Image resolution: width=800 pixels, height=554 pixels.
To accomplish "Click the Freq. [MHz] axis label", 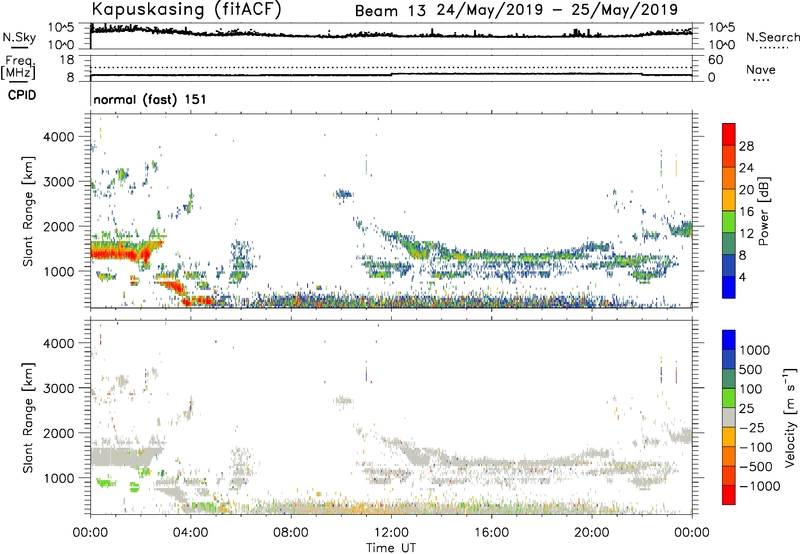I will tap(19, 68).
